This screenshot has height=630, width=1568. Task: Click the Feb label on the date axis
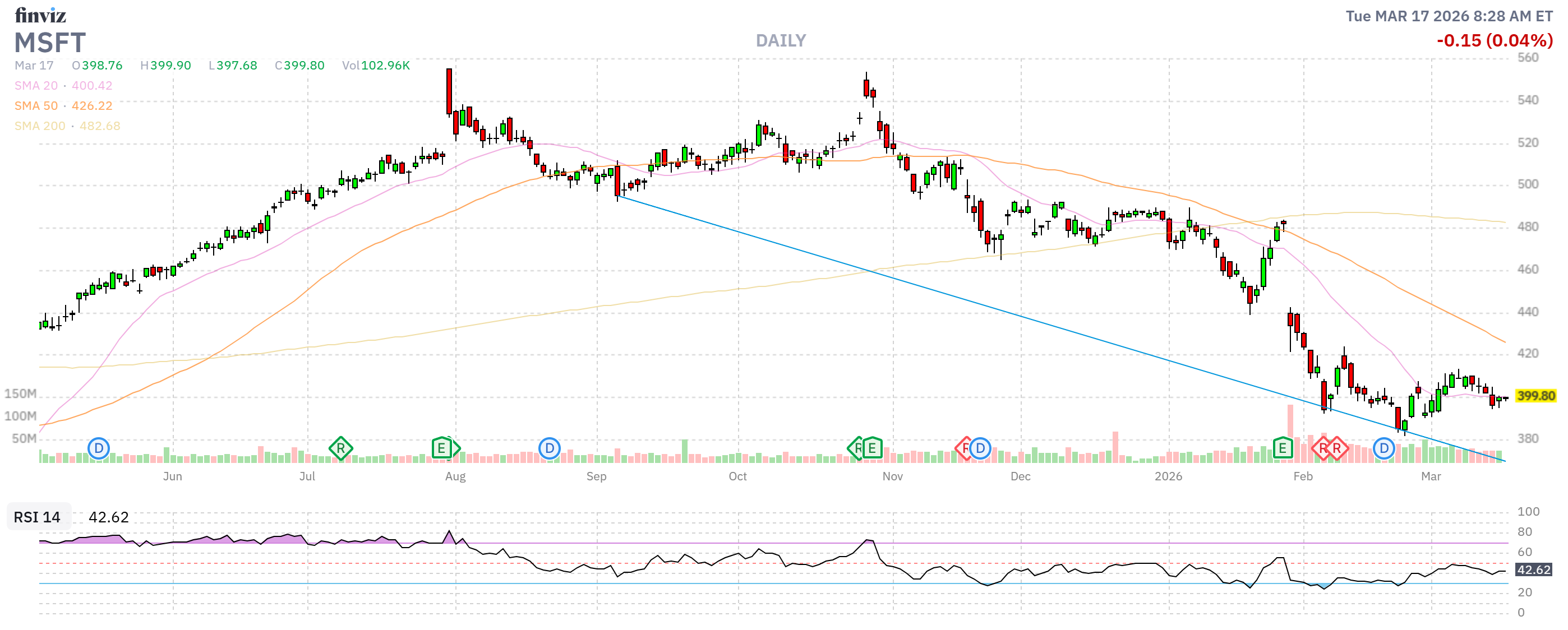point(1303,476)
